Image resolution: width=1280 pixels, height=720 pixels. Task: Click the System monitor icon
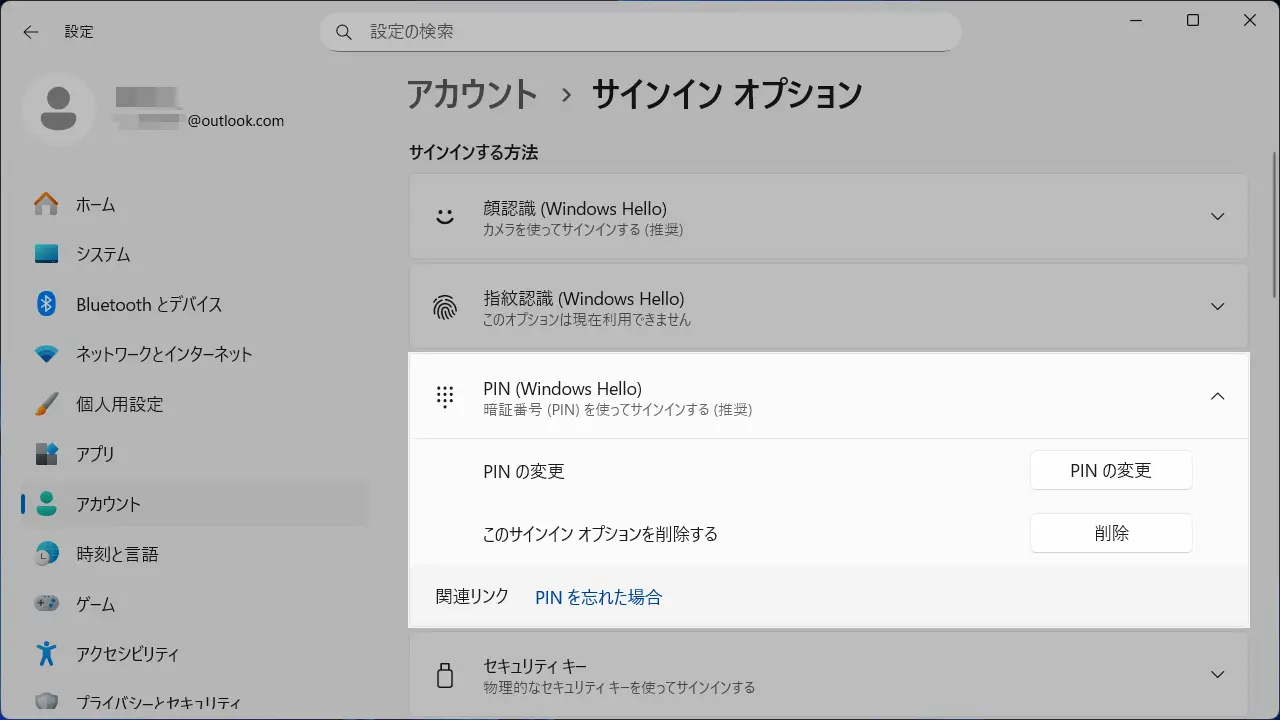(46, 254)
